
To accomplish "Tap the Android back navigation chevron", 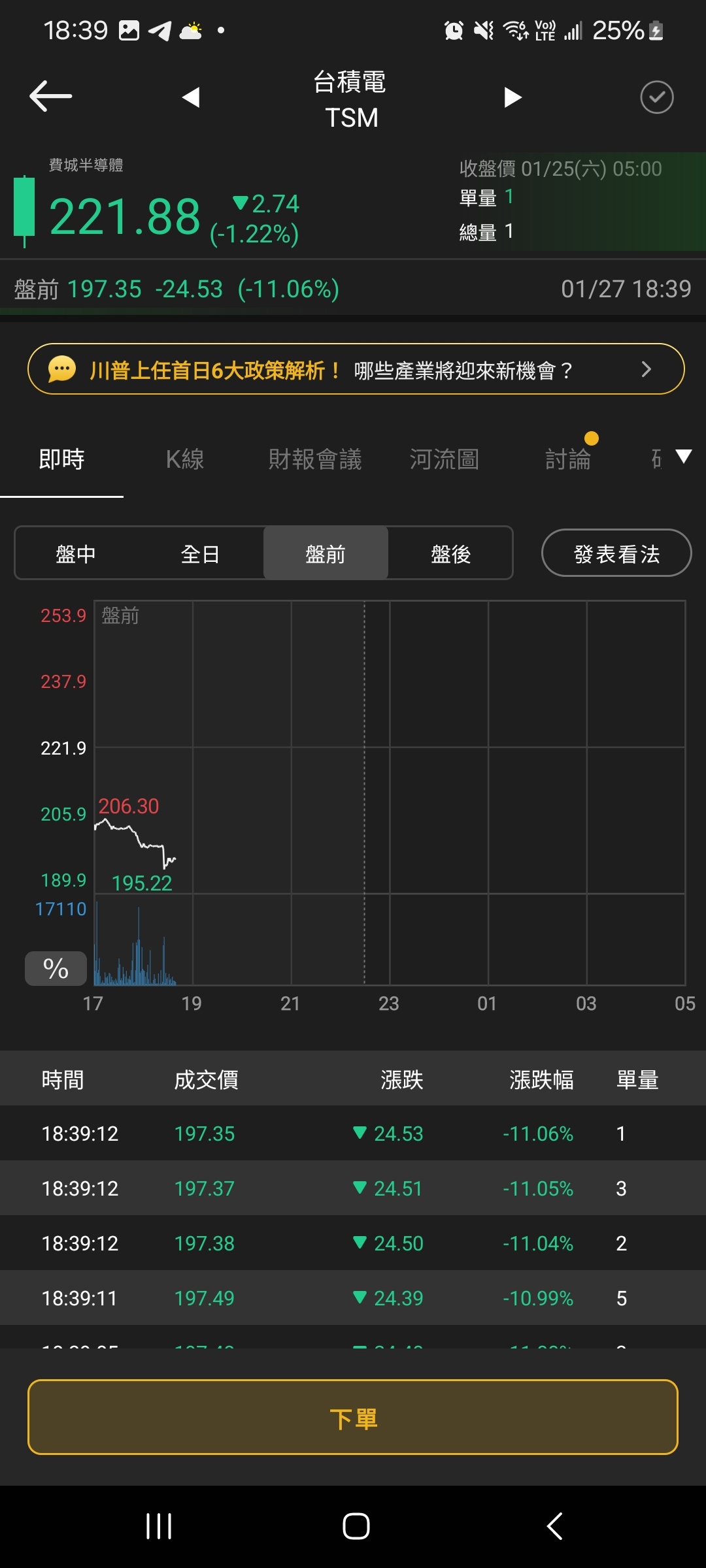I will (554, 1526).
